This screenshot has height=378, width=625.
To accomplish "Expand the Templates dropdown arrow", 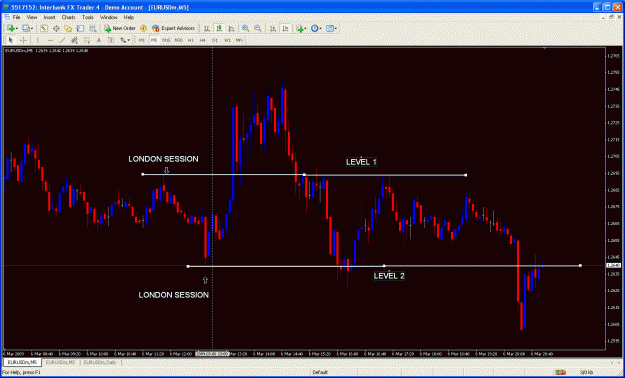I will [336, 28].
